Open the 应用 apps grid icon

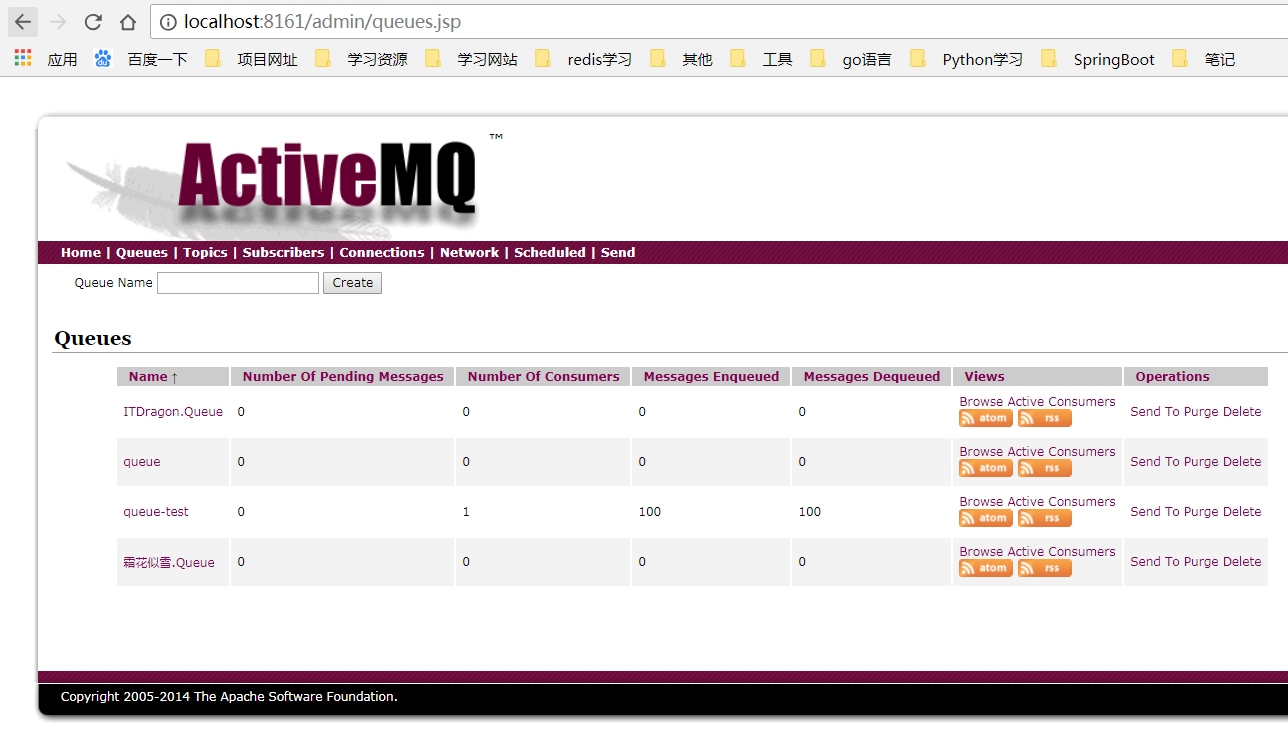tap(23, 58)
